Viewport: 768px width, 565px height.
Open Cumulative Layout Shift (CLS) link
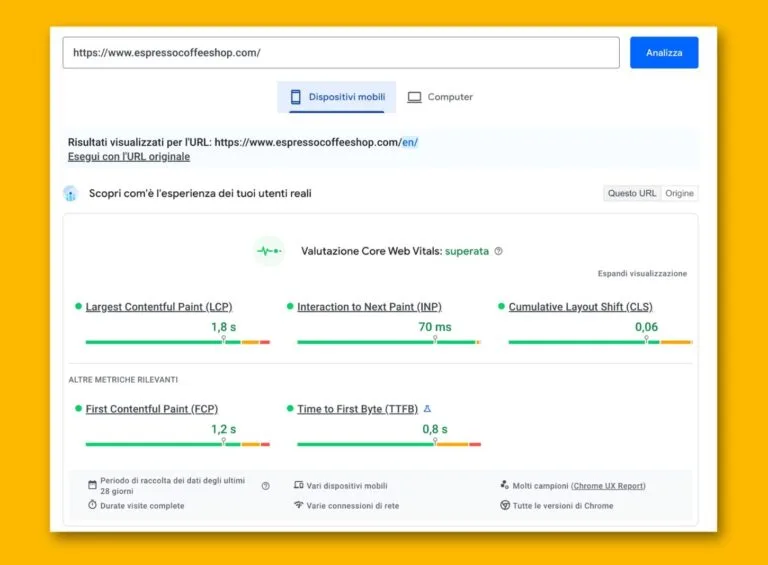pyautogui.click(x=580, y=307)
